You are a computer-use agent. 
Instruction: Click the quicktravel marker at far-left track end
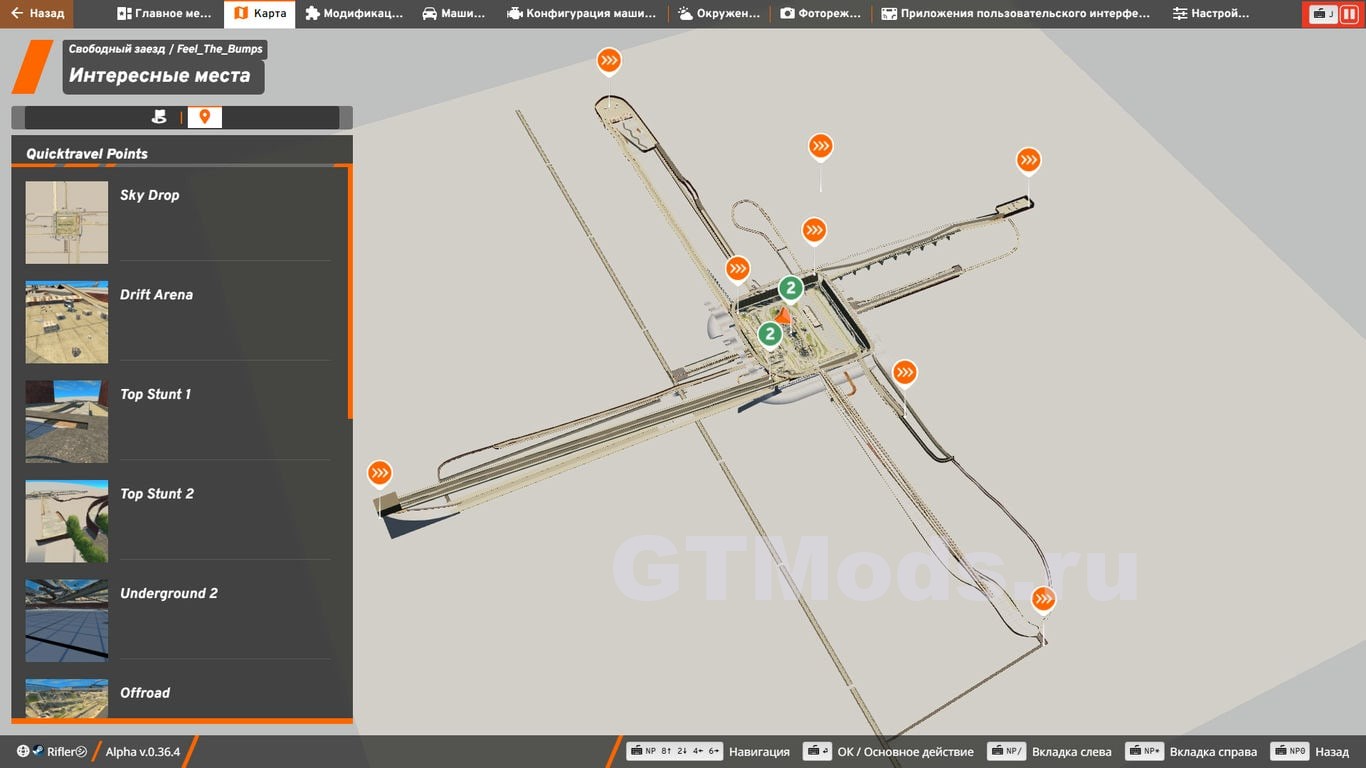coord(379,472)
